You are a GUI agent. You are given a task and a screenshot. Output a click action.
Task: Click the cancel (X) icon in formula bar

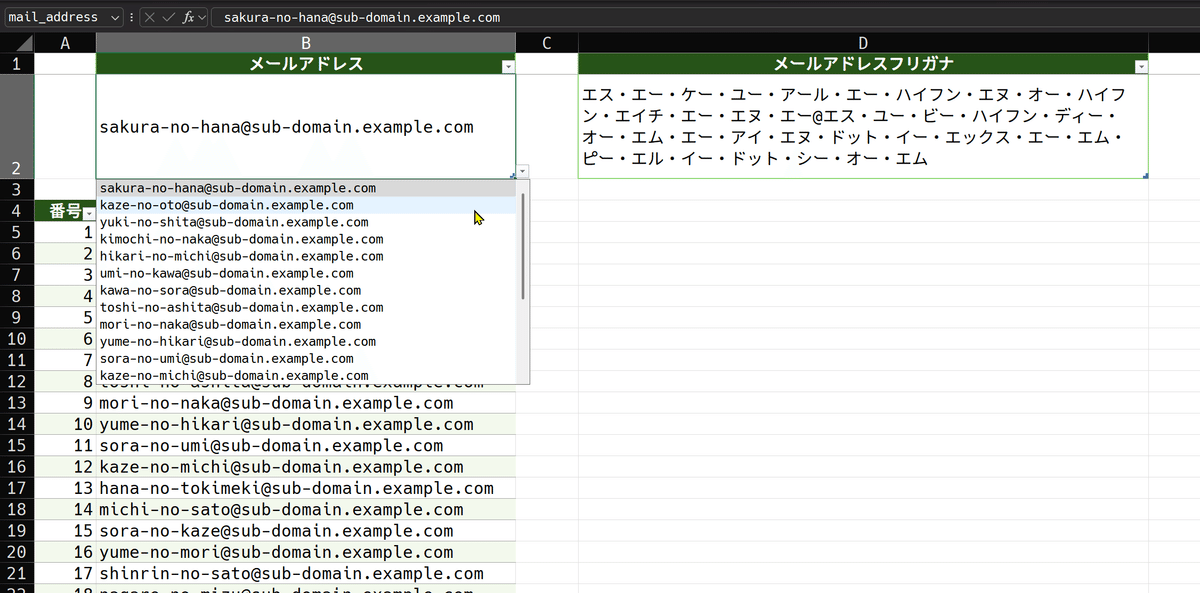[149, 17]
